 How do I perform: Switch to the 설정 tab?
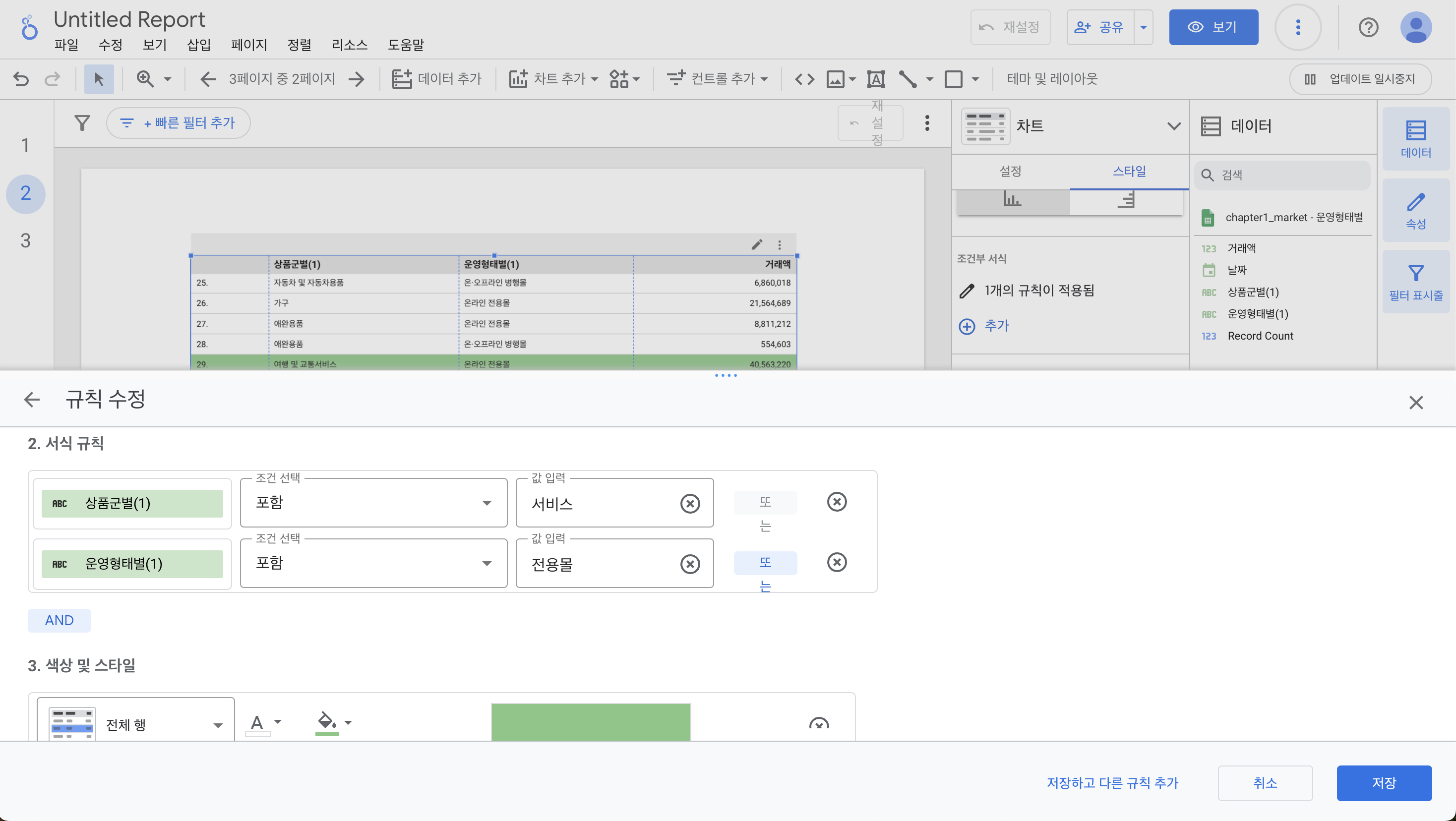pos(1010,171)
